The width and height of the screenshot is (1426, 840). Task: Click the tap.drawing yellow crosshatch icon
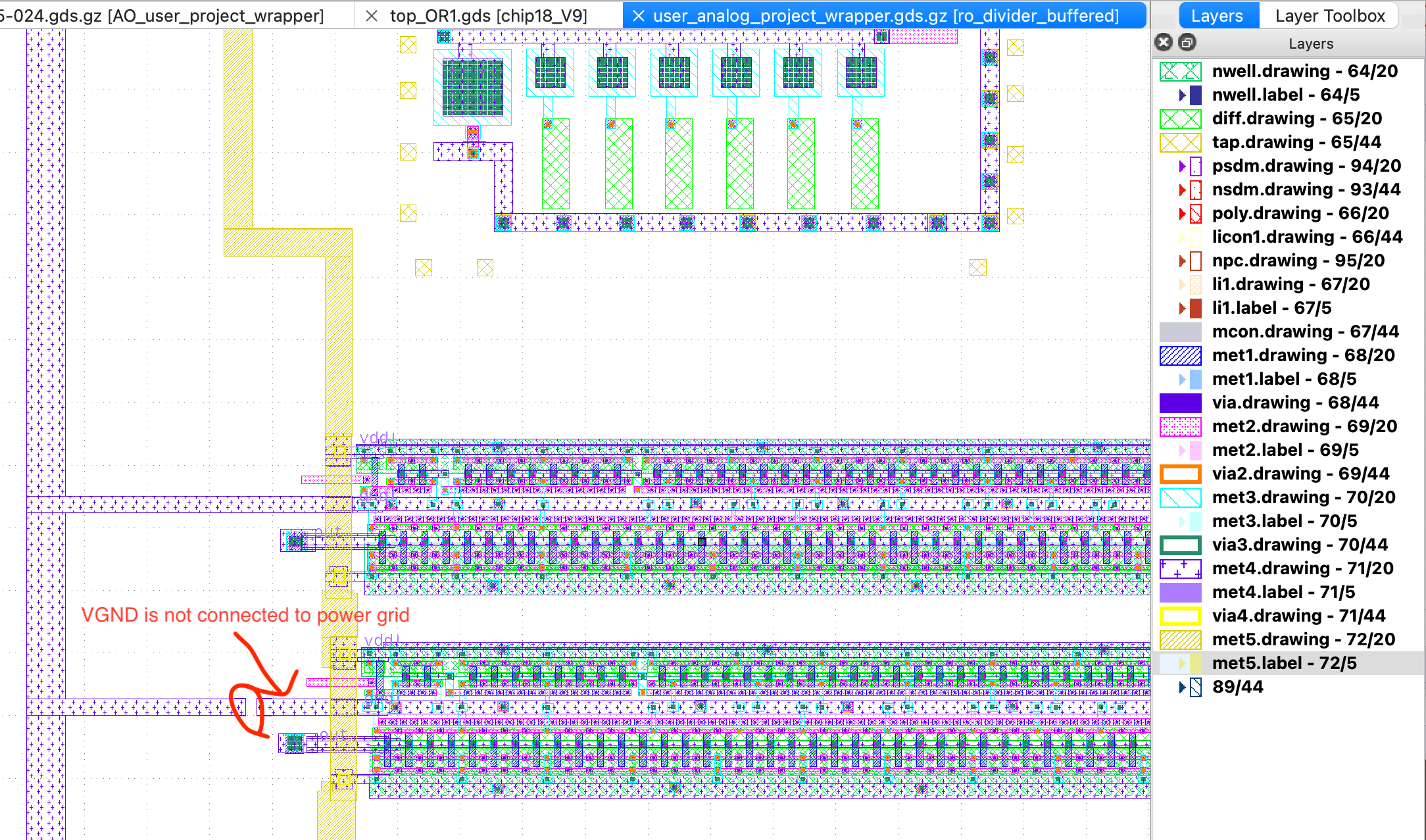pos(1180,142)
